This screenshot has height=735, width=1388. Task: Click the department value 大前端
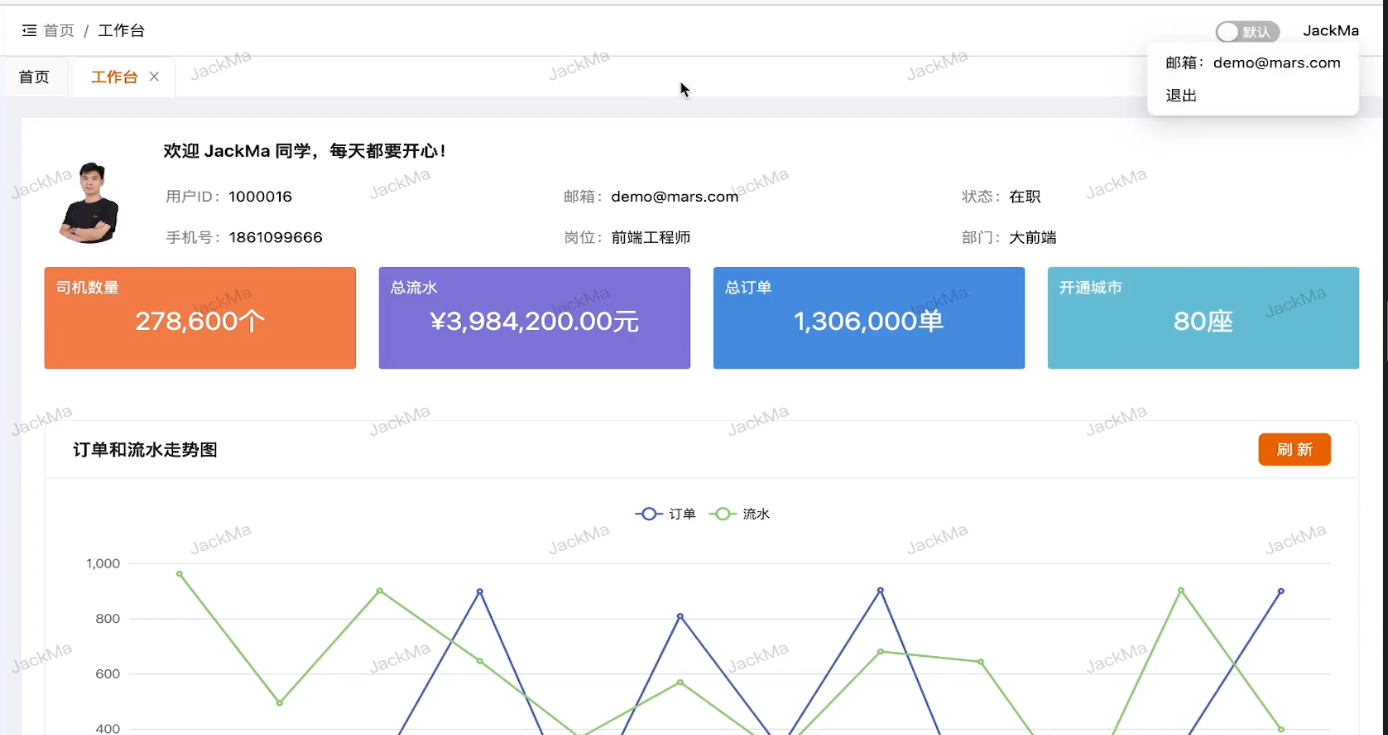pyautogui.click(x=1033, y=238)
